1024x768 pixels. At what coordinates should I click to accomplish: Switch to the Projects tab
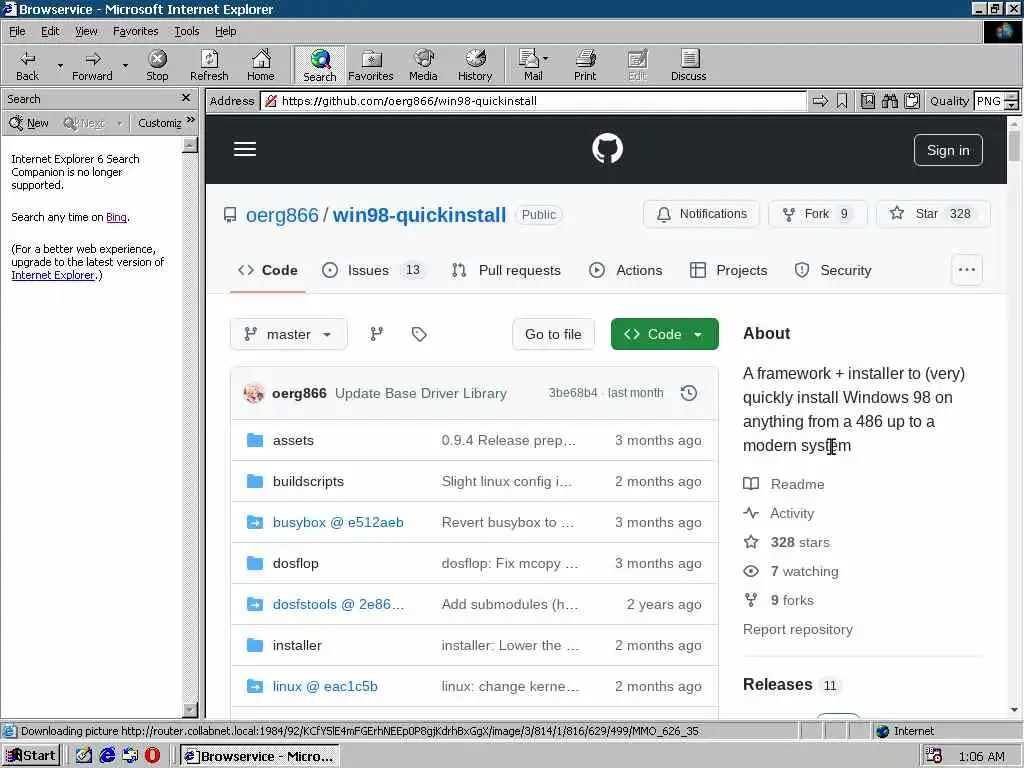pyautogui.click(x=729, y=270)
